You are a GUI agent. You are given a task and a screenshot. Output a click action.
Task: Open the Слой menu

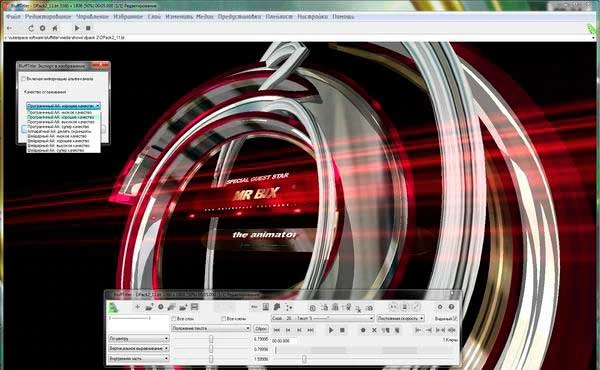[154, 16]
